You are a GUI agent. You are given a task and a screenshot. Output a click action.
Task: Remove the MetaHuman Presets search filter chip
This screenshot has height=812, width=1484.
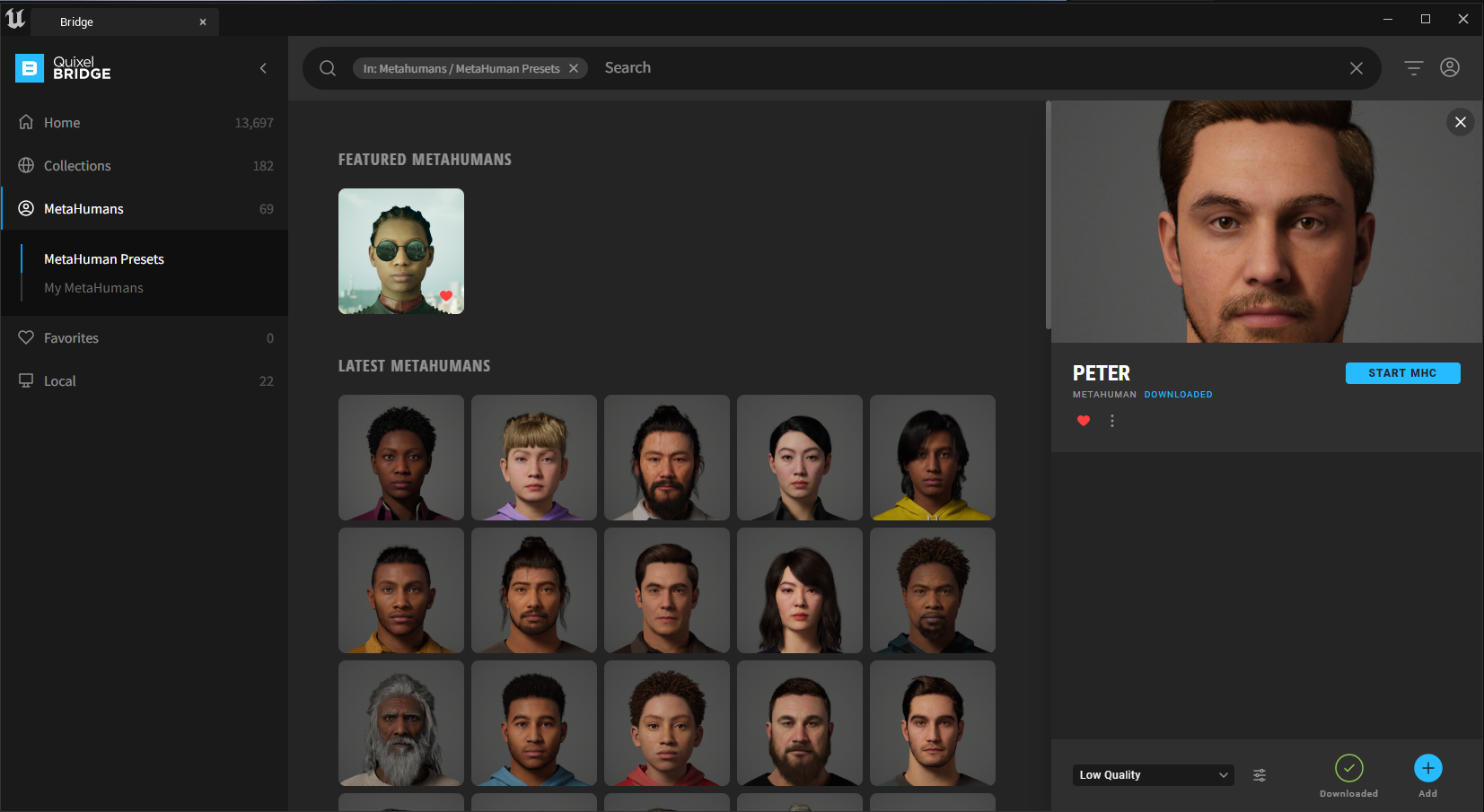(574, 68)
